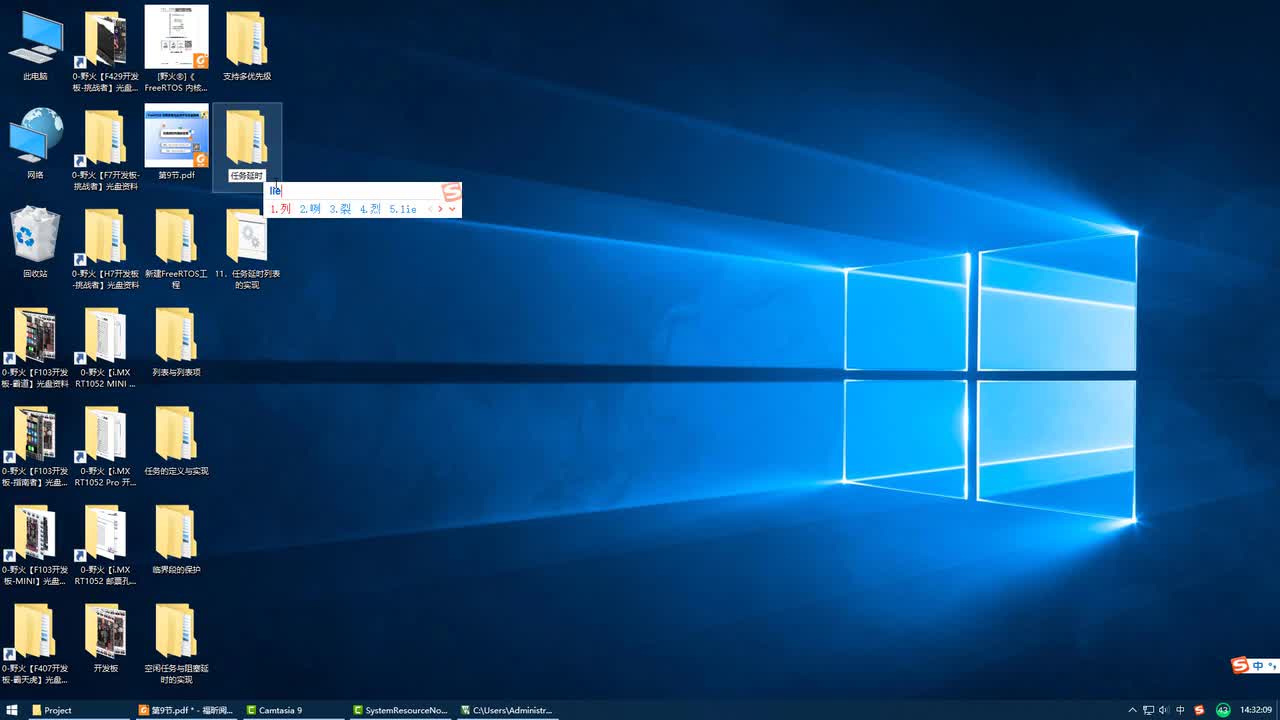Choose IME candidate 5 lie

point(403,209)
